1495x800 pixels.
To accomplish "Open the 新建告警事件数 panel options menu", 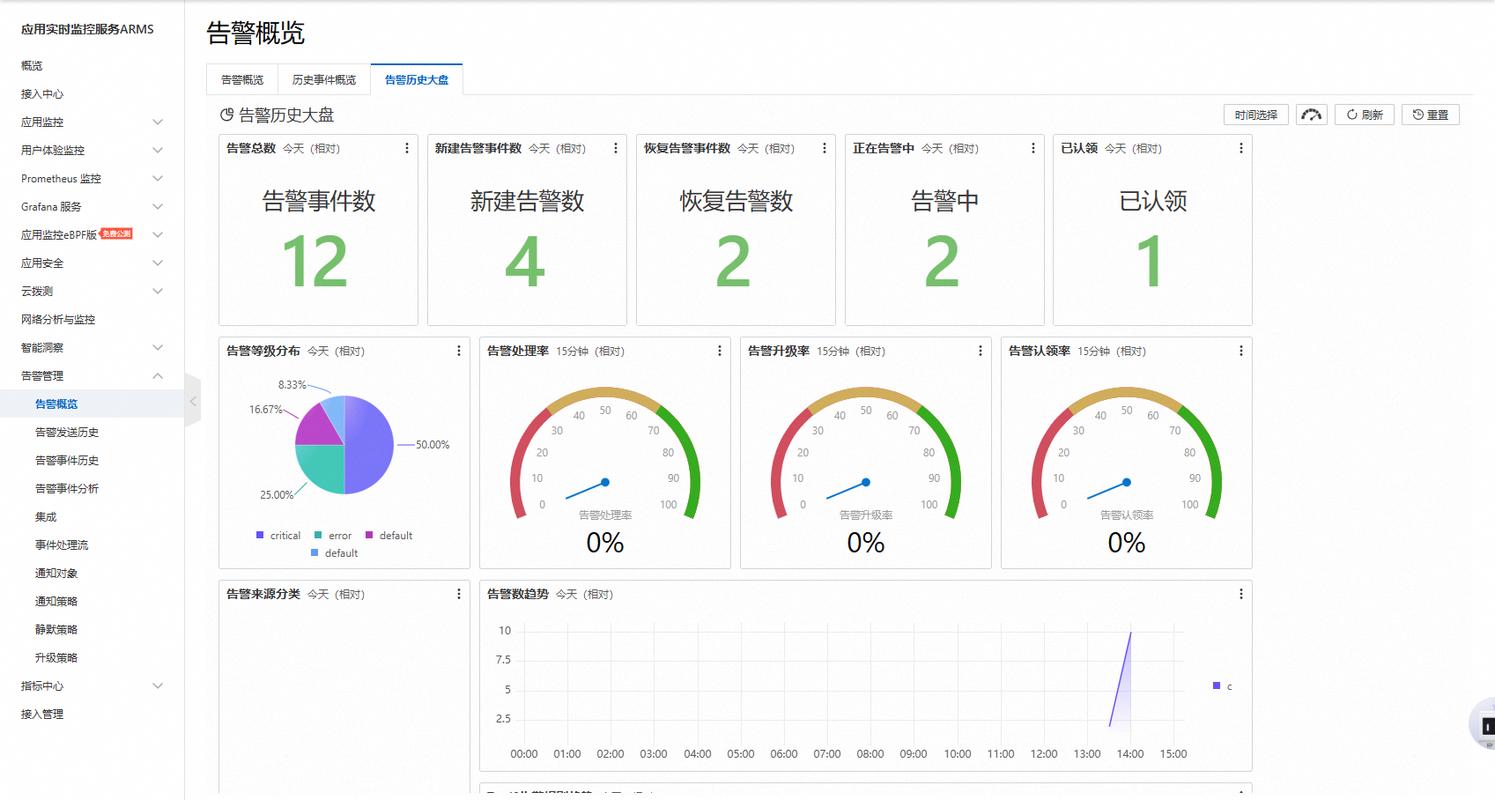I will pos(615,148).
